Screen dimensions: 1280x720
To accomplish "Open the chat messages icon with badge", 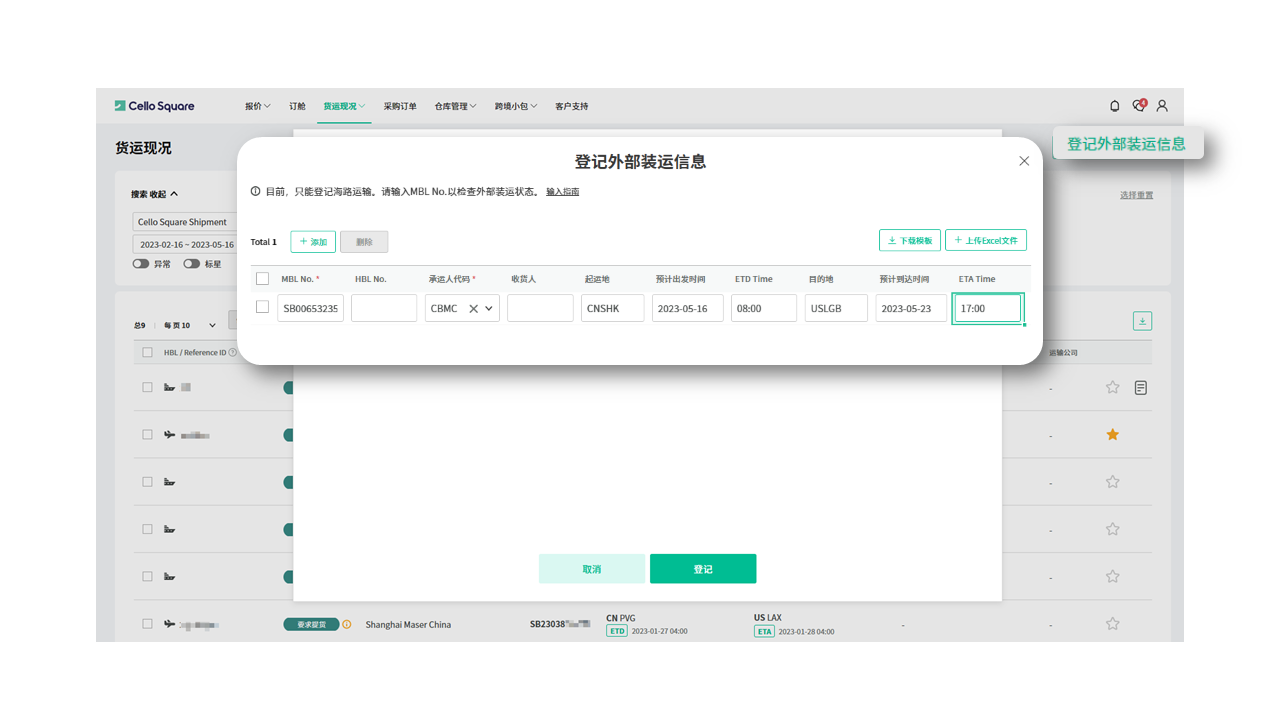I will [1138, 106].
